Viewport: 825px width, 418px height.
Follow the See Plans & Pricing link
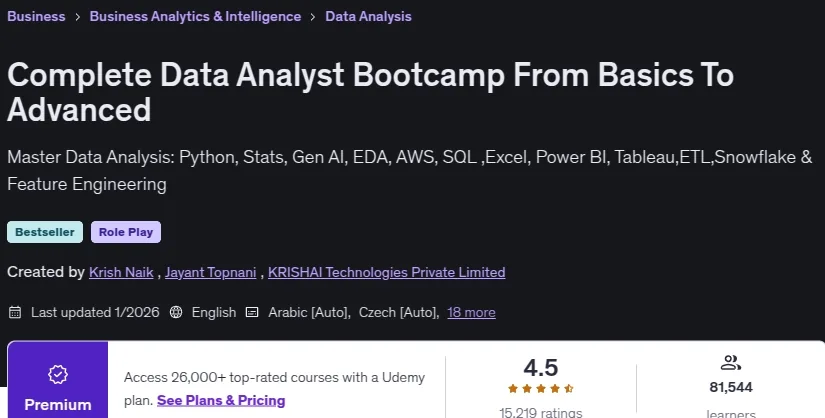click(221, 400)
